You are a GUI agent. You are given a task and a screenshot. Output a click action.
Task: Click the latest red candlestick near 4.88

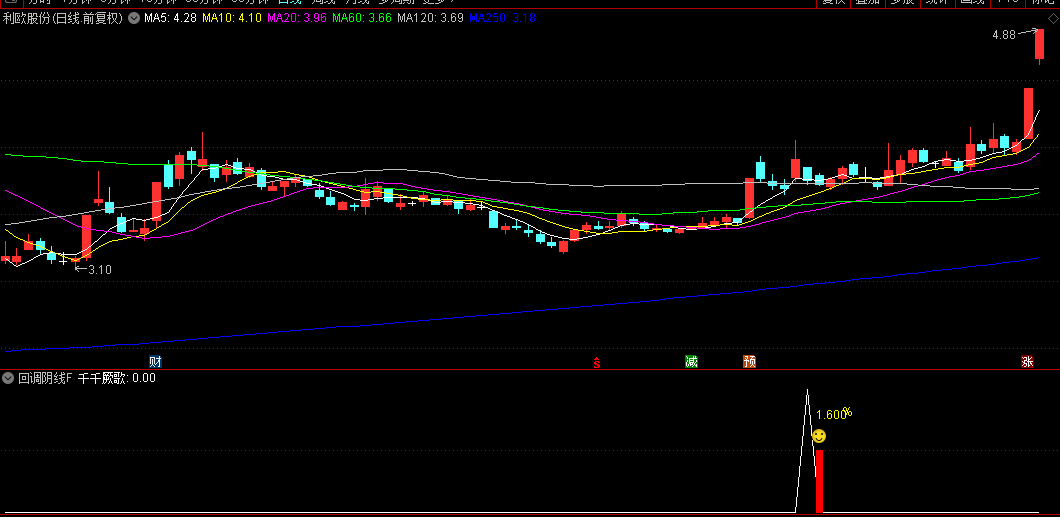(x=1039, y=46)
